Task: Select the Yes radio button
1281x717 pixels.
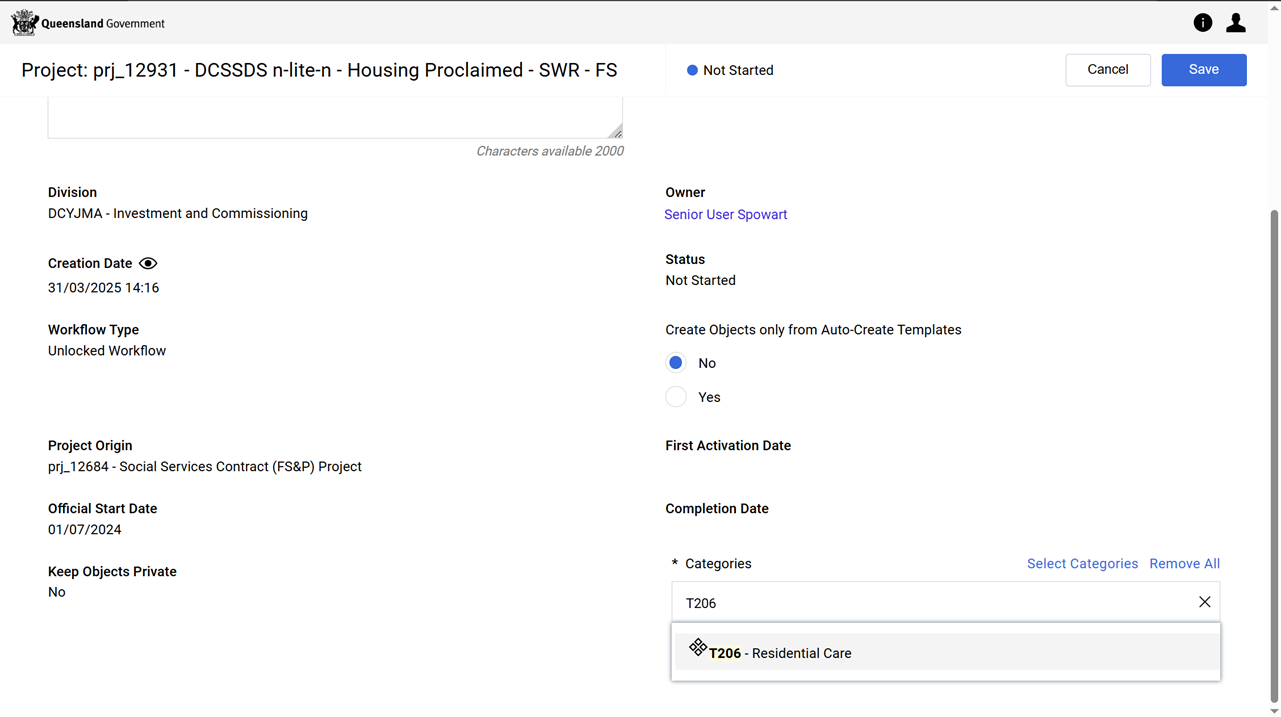Action: pyautogui.click(x=676, y=397)
